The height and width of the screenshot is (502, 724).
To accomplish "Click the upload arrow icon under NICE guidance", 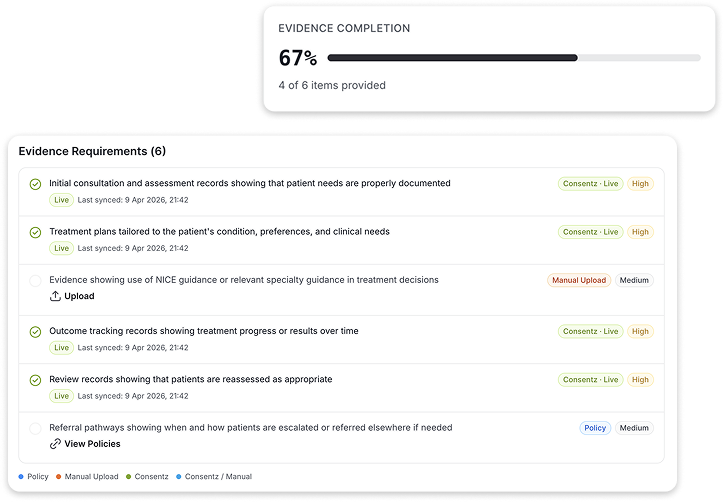I will point(56,296).
